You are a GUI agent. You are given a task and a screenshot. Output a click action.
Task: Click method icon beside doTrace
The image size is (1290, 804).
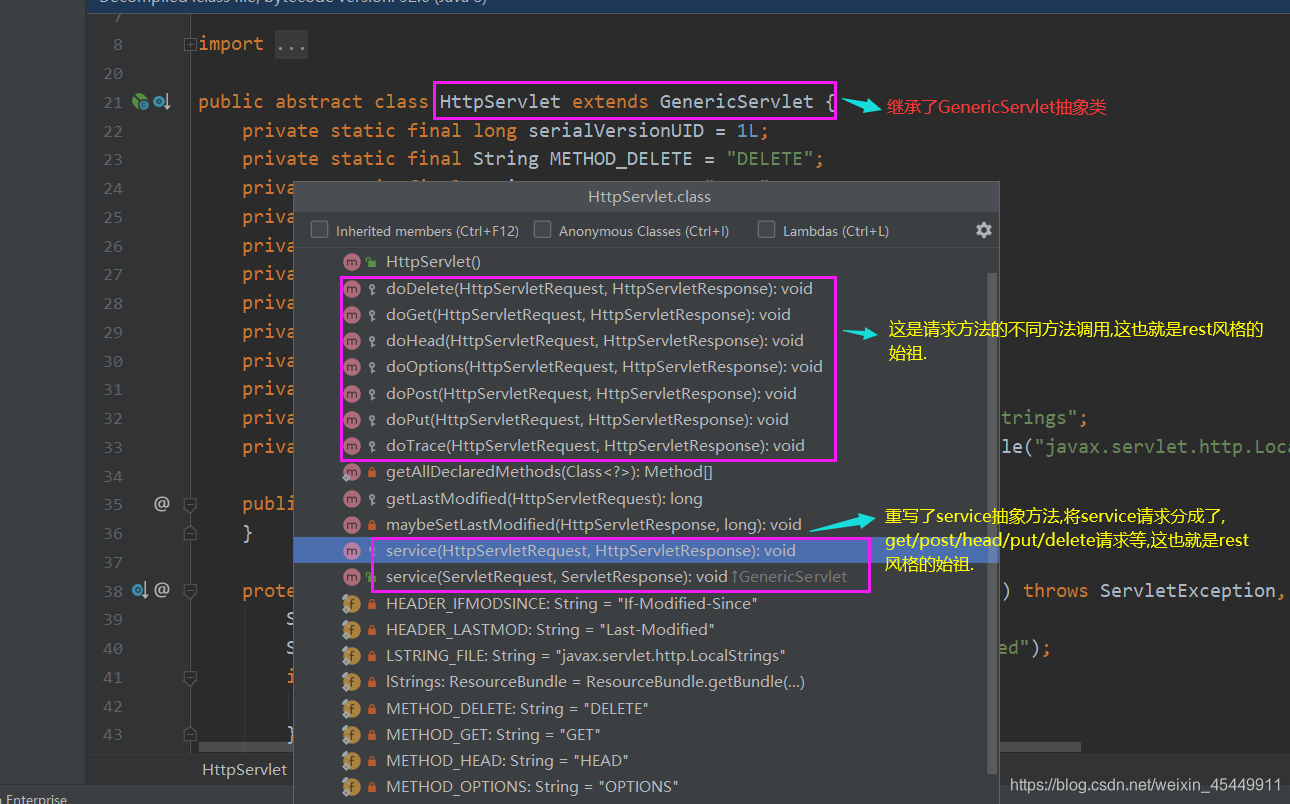351,445
